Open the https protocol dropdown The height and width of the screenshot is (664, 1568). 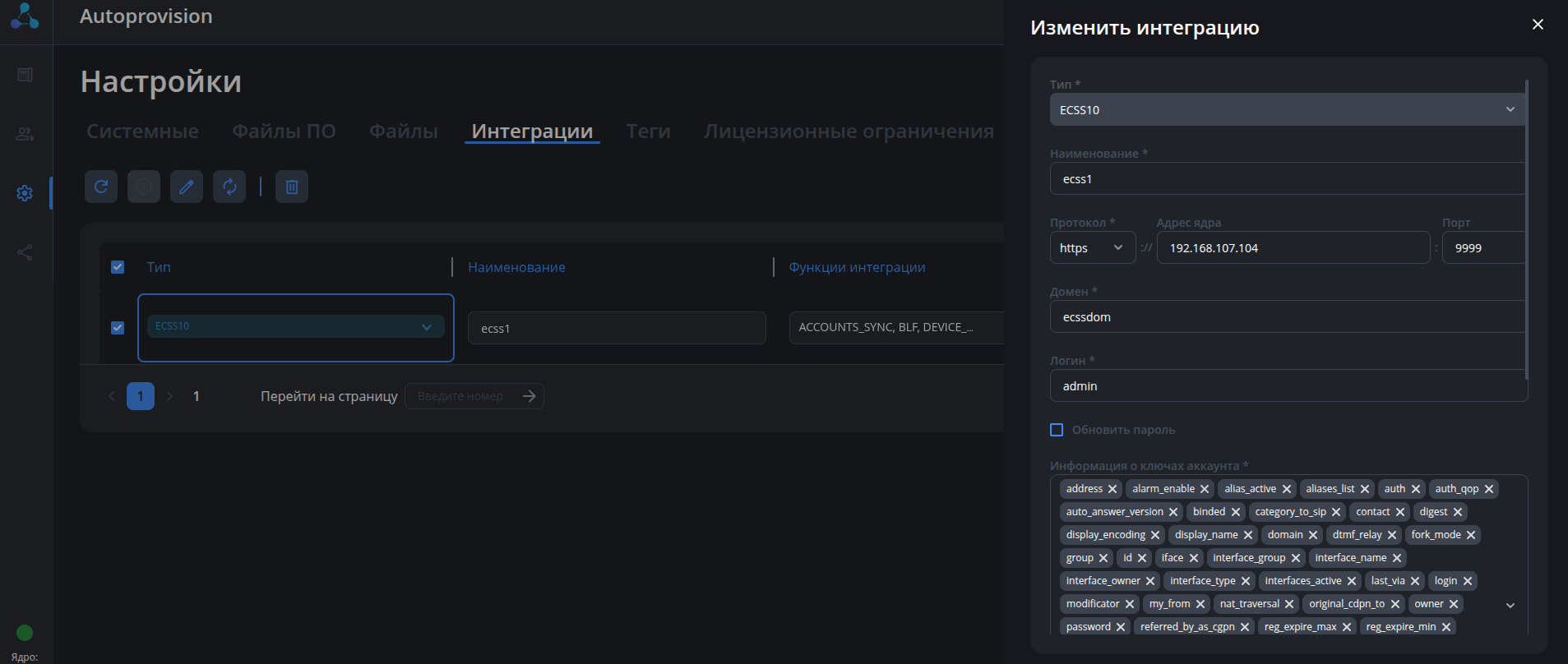point(1092,247)
